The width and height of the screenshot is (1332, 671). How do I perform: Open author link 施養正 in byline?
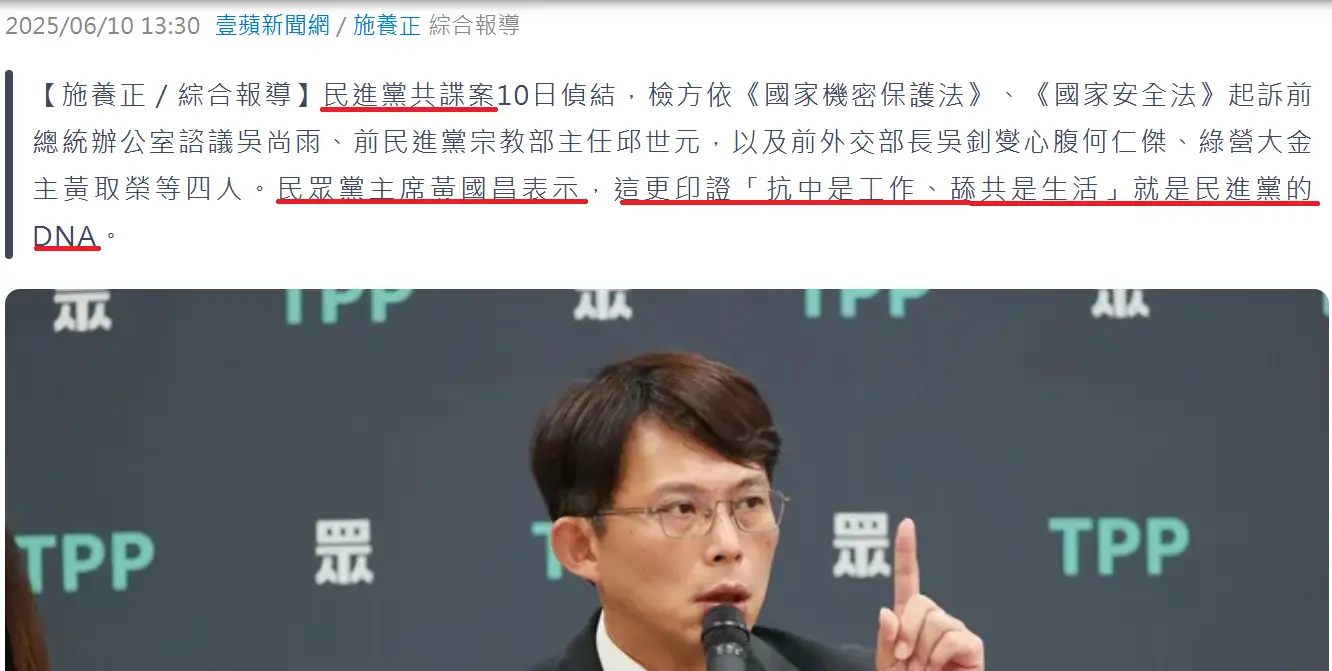tap(387, 26)
